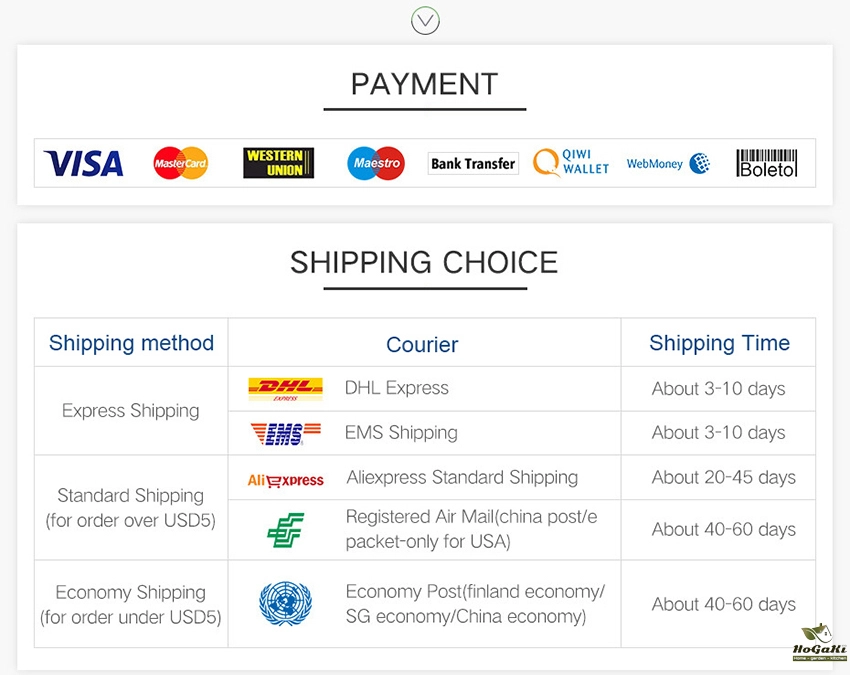This screenshot has height=675, width=850.
Task: Click the QIWI Wallet logo
Action: pos(571,163)
